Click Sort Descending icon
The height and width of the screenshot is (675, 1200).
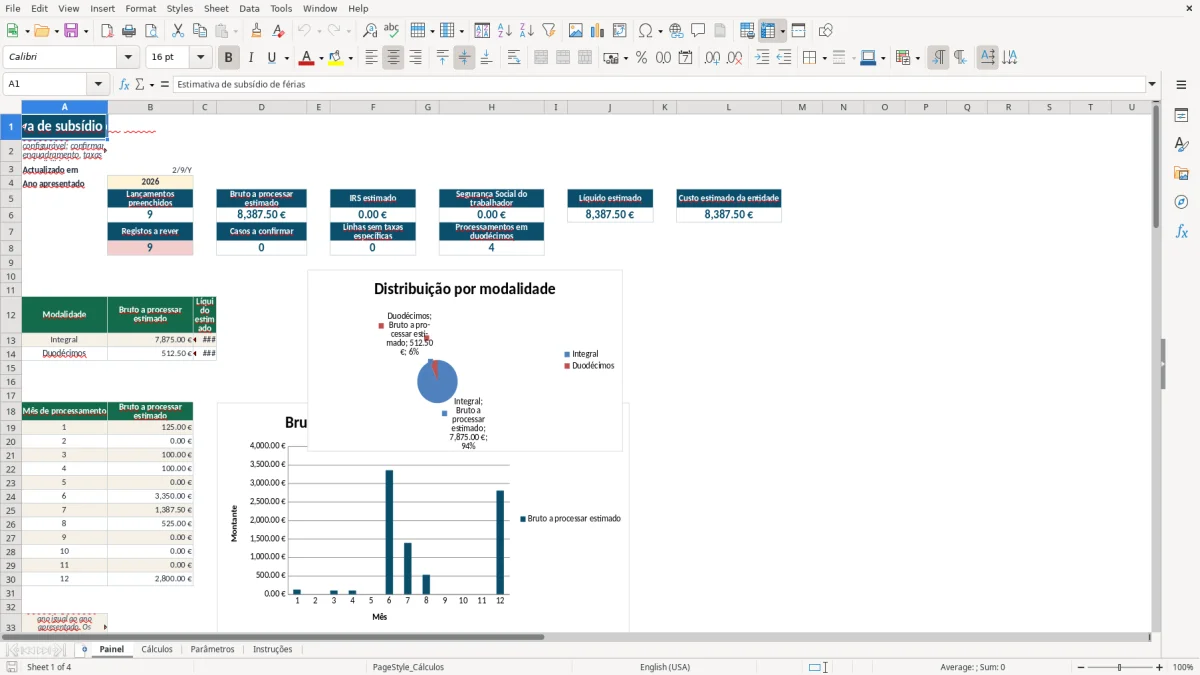[526, 31]
